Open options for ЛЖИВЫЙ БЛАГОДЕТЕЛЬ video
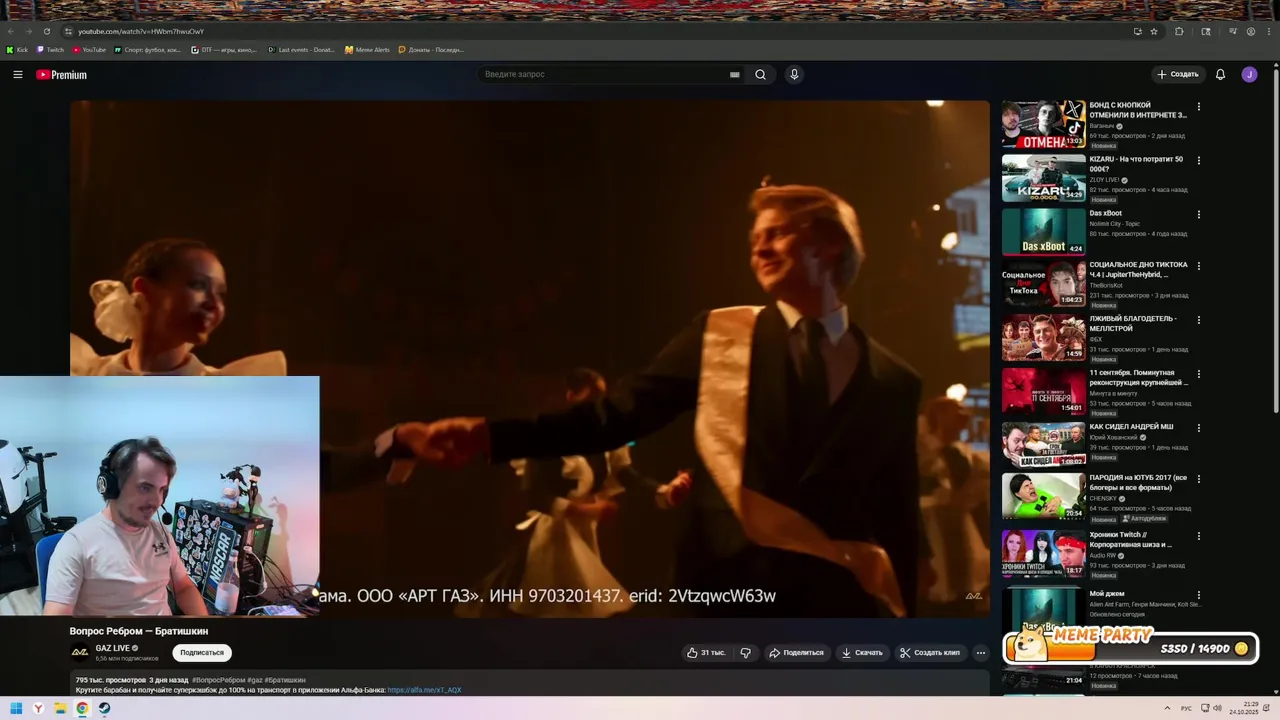 [x=1198, y=320]
